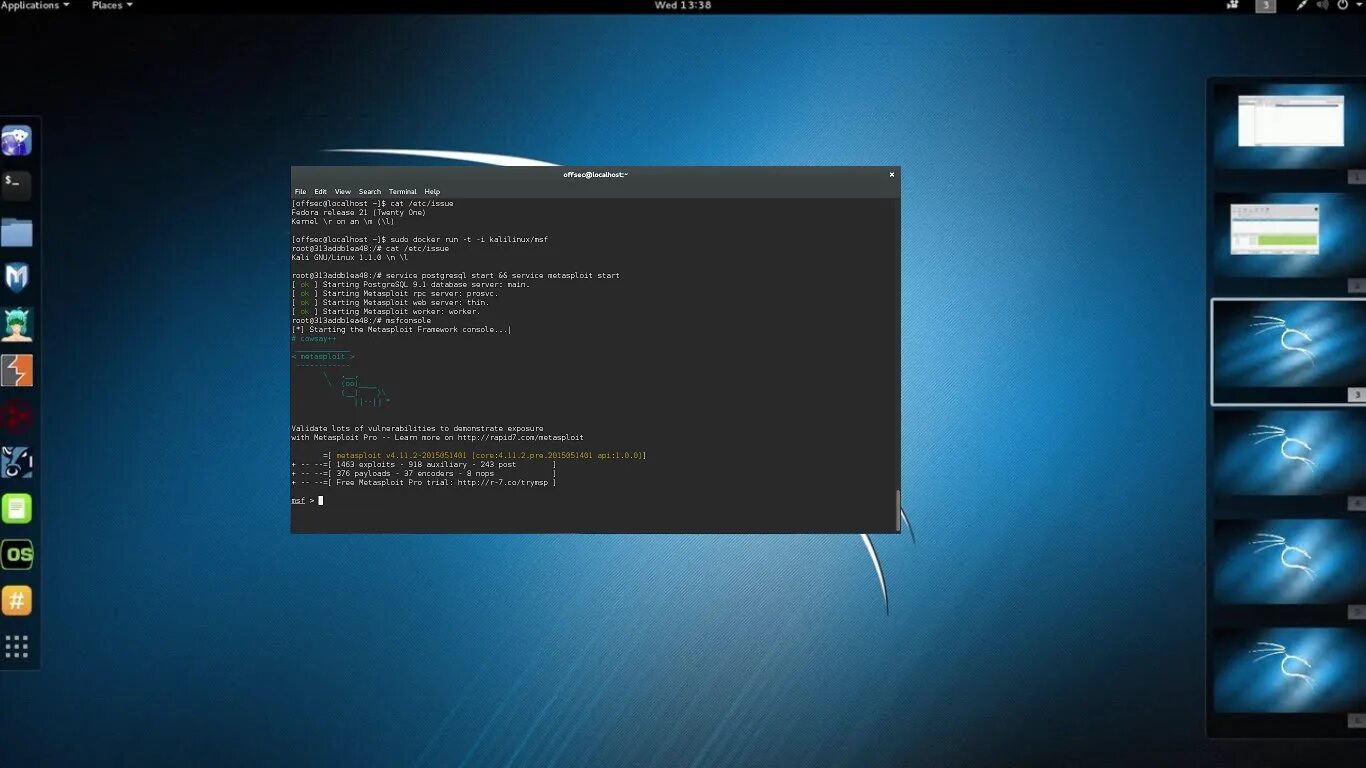The image size is (1366, 768).
Task: Launch Metasploit from the dock shield icon
Action: (17, 278)
